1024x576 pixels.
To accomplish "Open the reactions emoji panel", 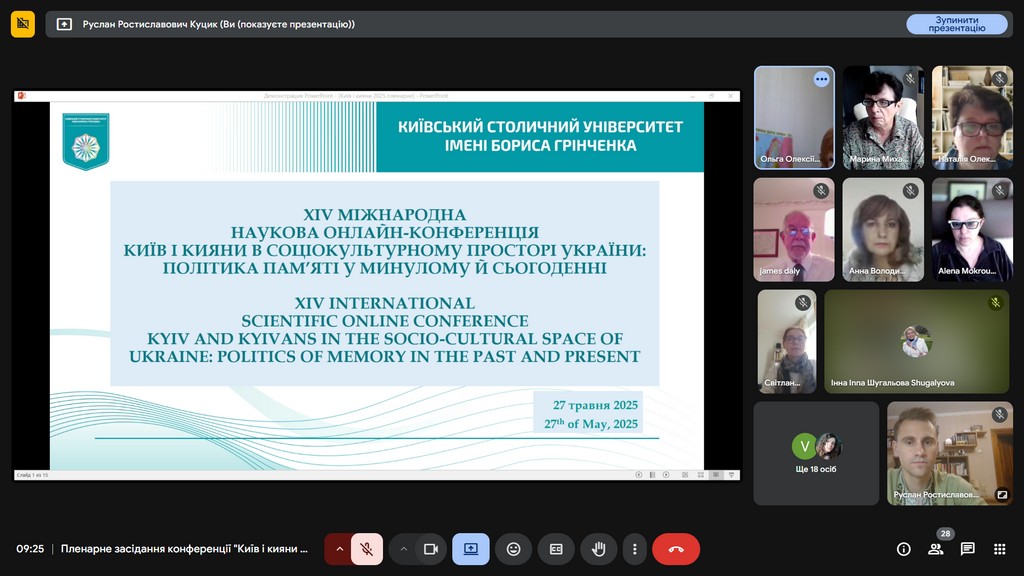I will coord(514,549).
